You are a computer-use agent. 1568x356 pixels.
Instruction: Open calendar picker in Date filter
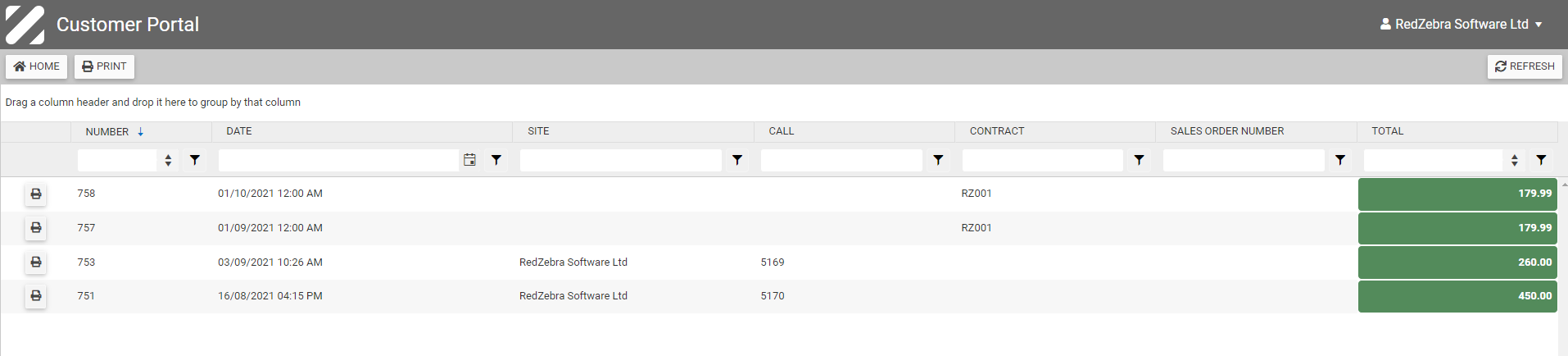coord(469,160)
